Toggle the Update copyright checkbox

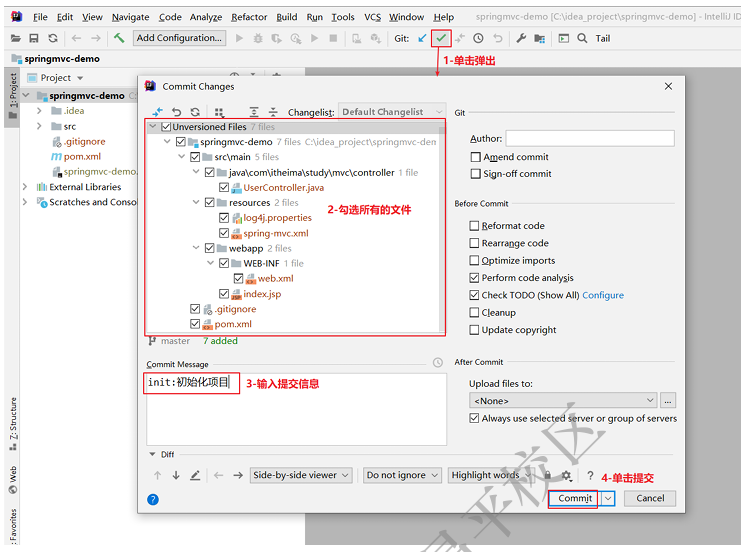pyautogui.click(x=474, y=329)
